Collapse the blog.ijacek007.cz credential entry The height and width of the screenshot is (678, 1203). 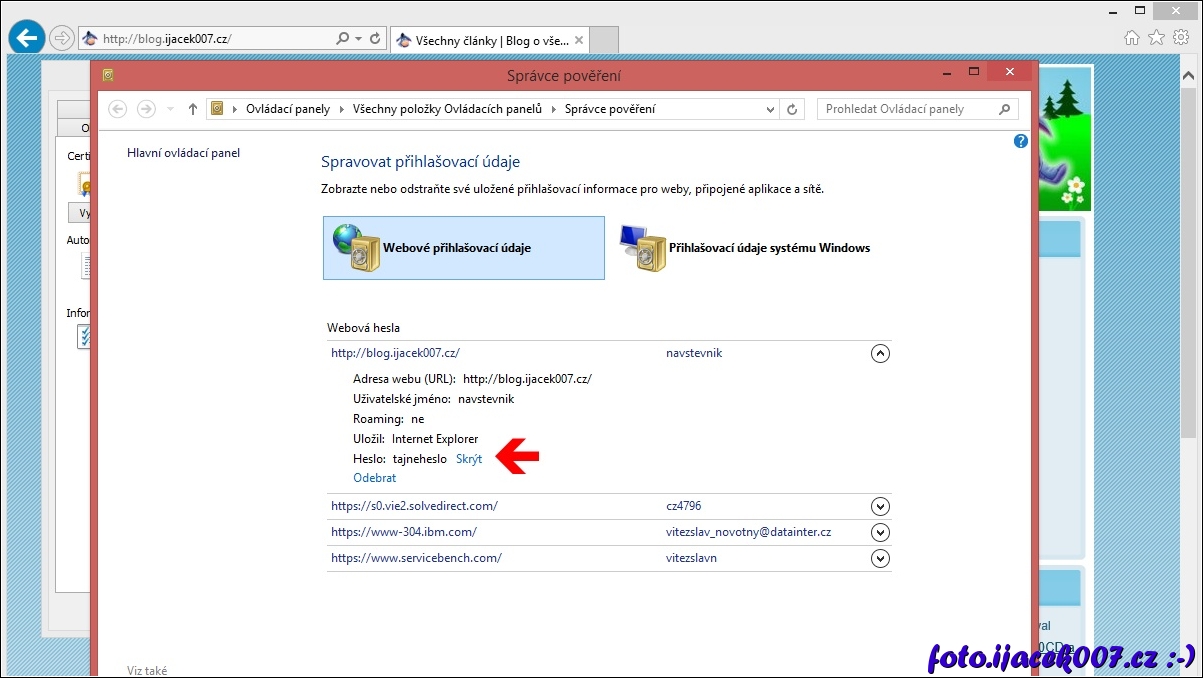click(880, 353)
